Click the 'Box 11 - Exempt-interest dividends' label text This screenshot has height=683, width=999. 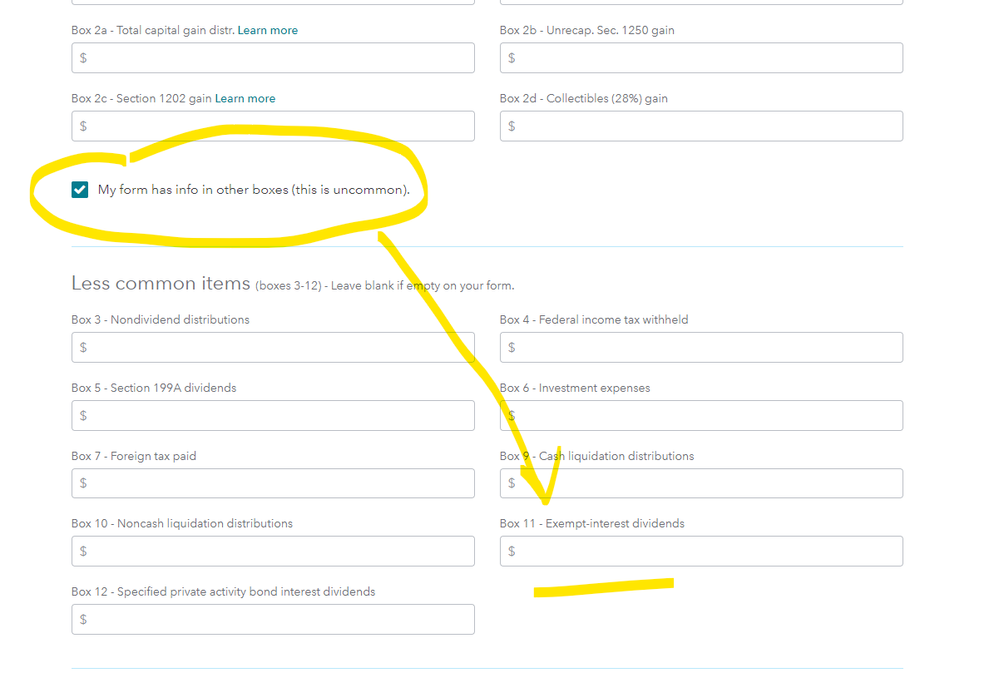click(592, 524)
